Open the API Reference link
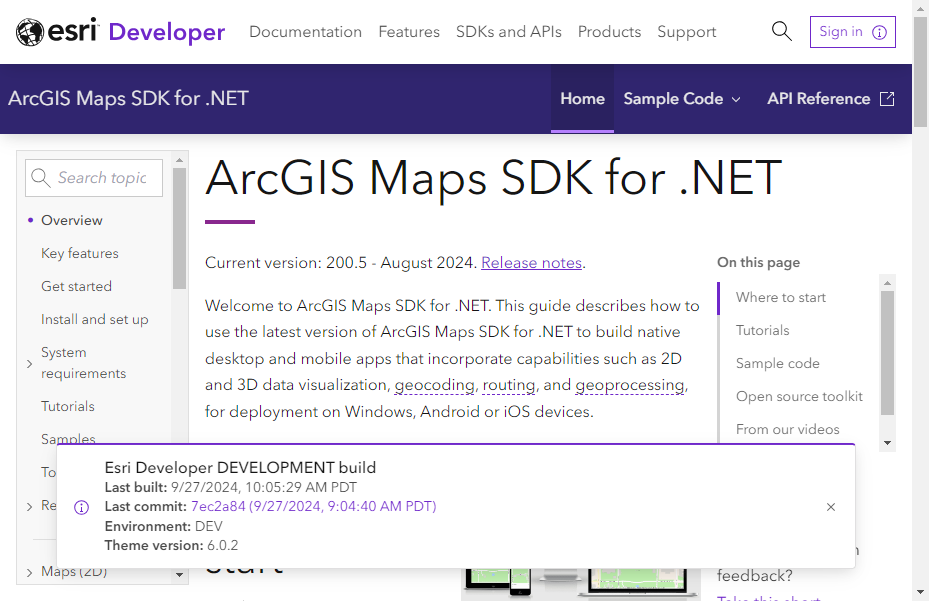Image resolution: width=929 pixels, height=601 pixels. click(x=818, y=98)
